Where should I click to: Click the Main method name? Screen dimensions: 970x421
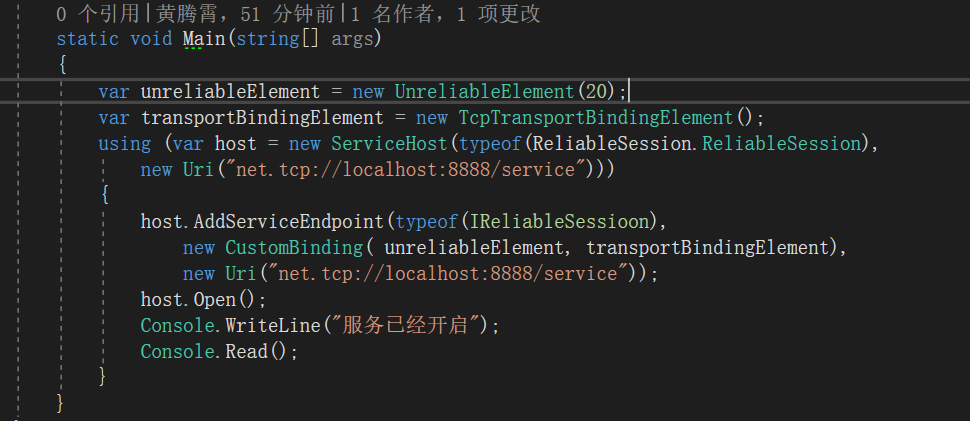pos(203,39)
